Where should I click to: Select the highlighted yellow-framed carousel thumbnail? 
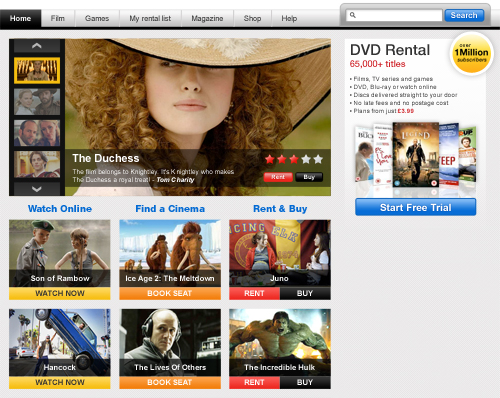pos(37,70)
